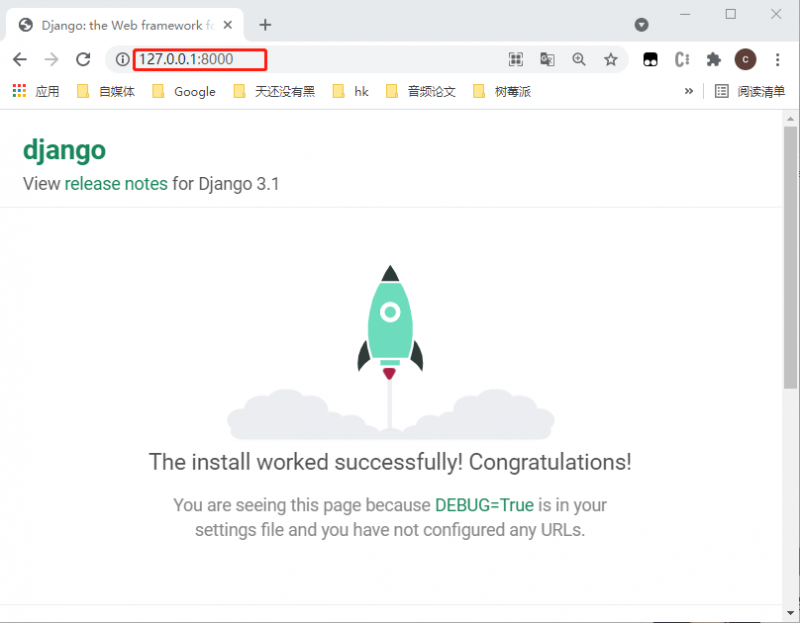Click the page's vertical scrollbar thumb

coord(790,258)
